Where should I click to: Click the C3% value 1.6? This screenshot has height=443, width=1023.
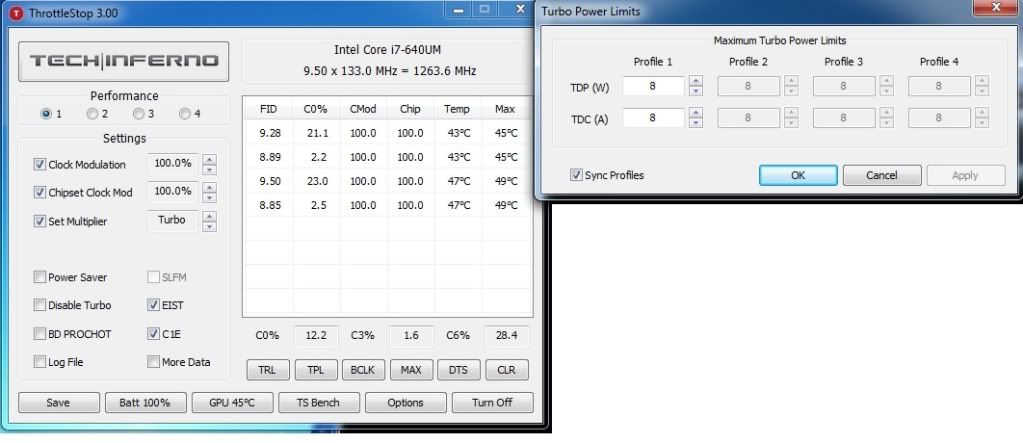[x=412, y=335]
